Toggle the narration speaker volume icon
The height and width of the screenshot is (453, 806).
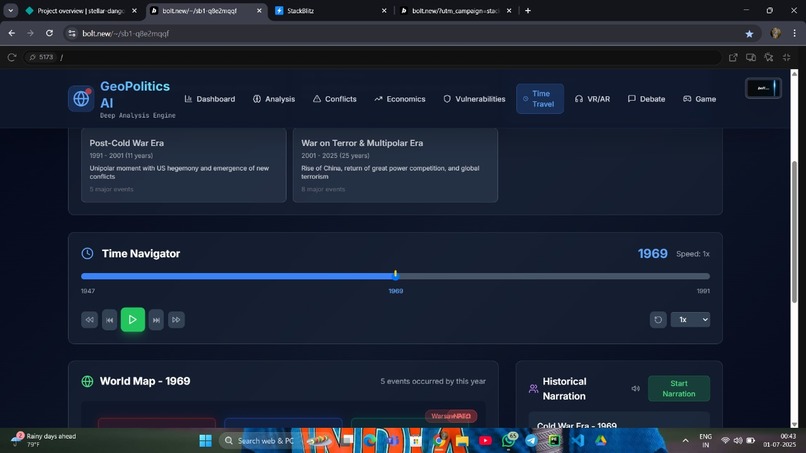pos(635,389)
